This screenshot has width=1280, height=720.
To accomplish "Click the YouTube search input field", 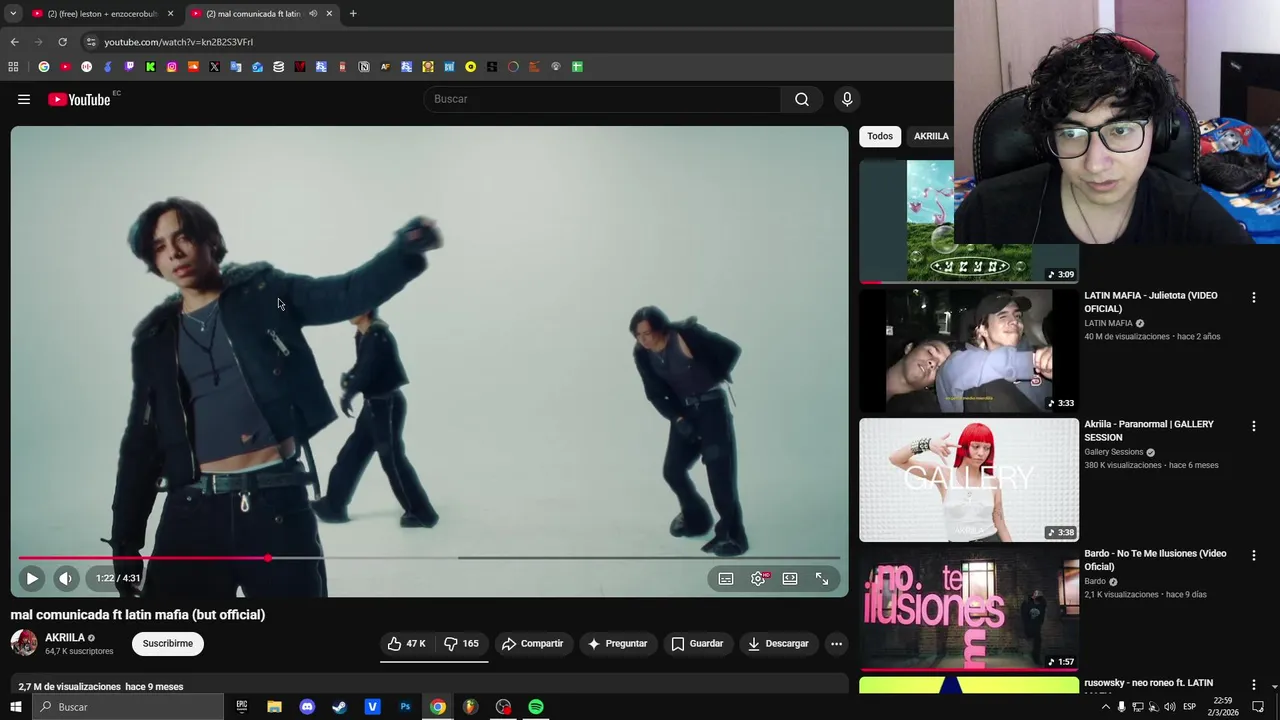I will pyautogui.click(x=603, y=99).
